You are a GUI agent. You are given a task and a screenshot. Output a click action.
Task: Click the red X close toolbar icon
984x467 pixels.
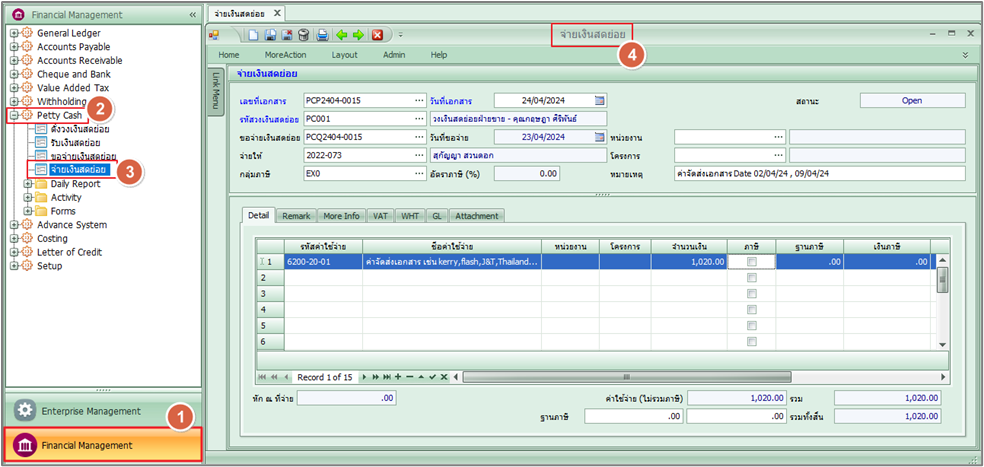click(377, 34)
